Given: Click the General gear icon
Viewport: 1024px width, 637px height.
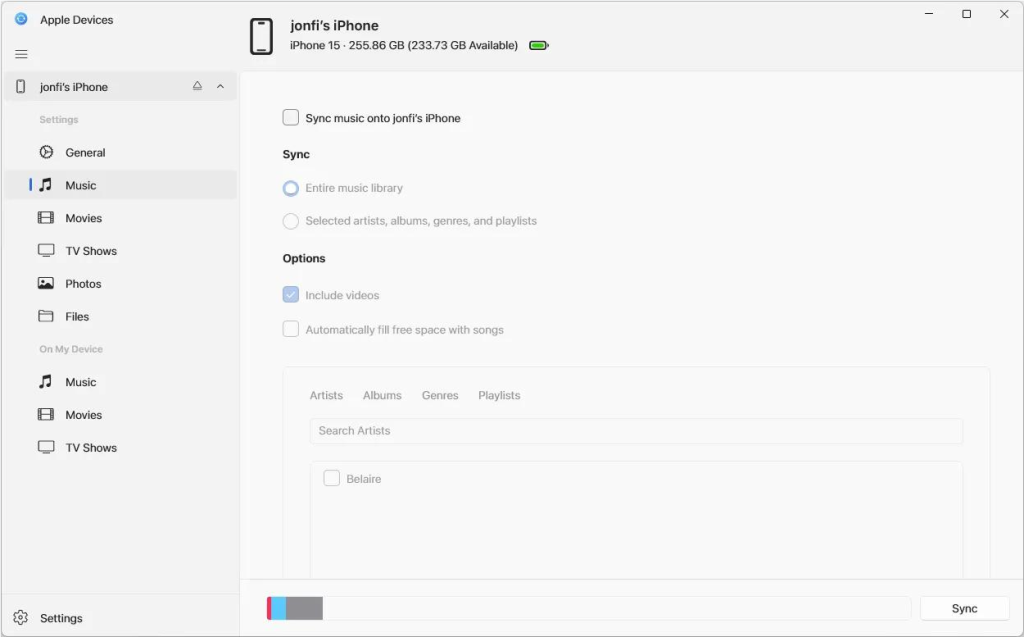Looking at the screenshot, I should [46, 152].
